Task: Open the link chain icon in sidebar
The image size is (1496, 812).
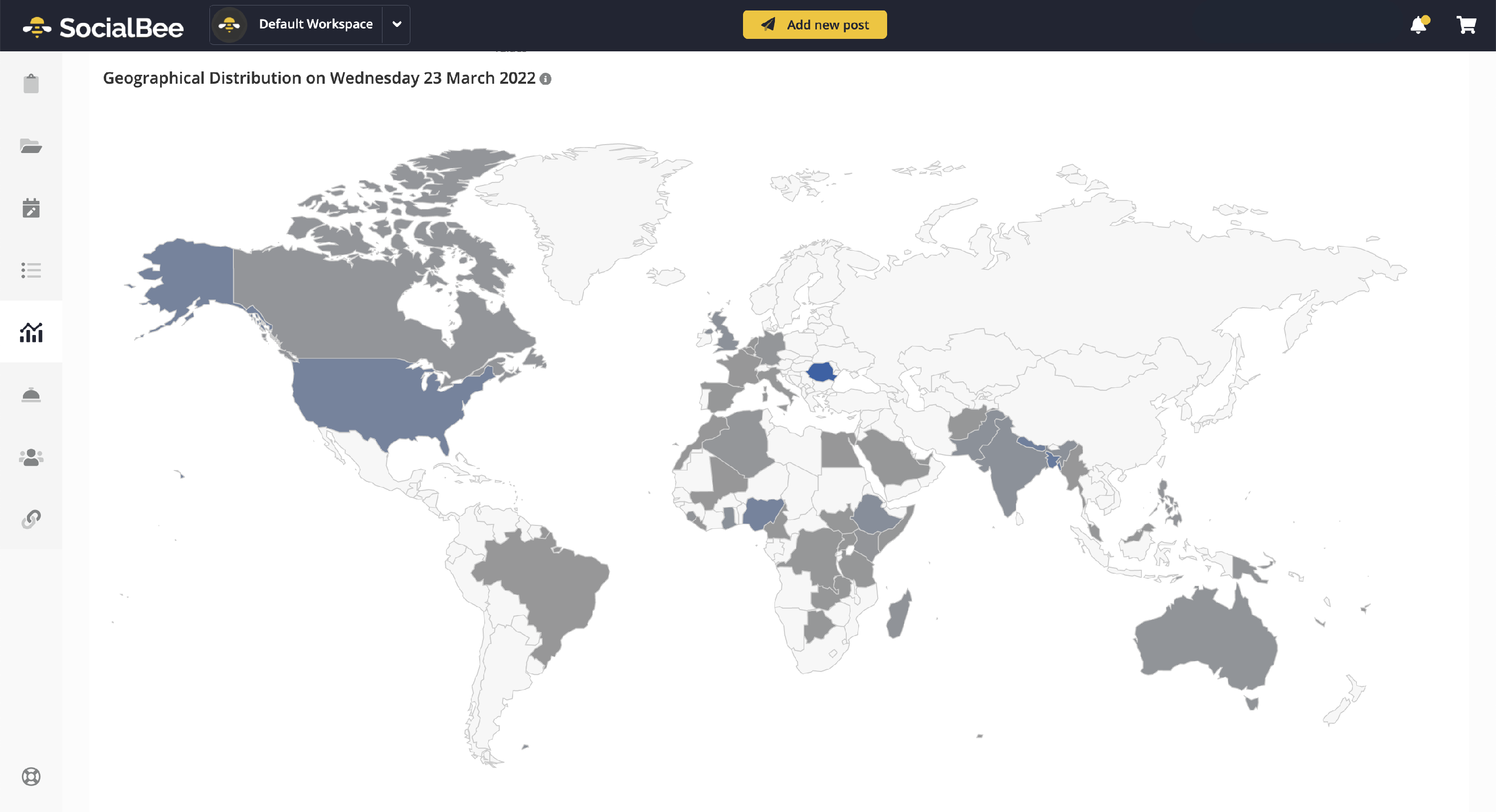Action: pyautogui.click(x=31, y=519)
